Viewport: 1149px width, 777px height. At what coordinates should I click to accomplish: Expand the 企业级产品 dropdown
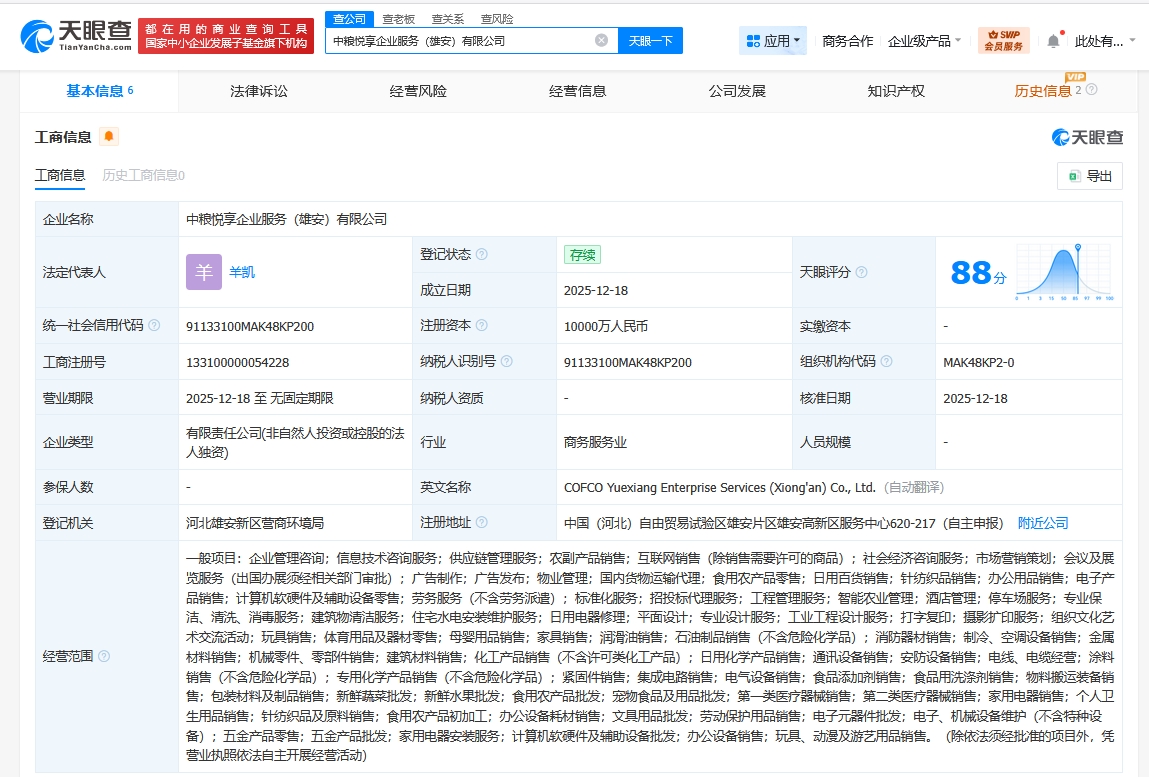coord(925,41)
